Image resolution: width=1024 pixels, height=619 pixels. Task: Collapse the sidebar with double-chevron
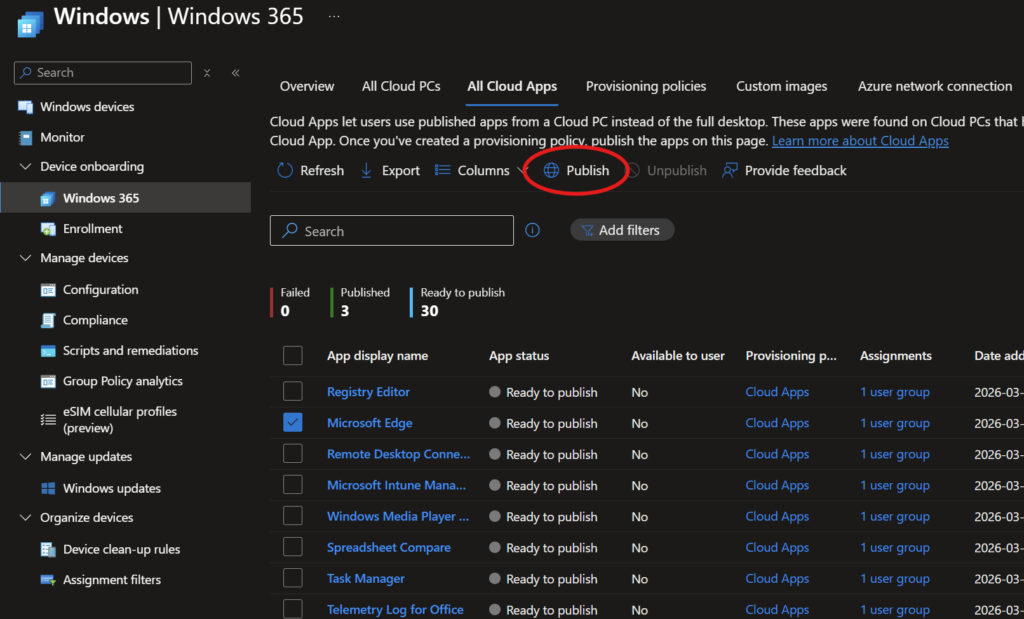[236, 73]
